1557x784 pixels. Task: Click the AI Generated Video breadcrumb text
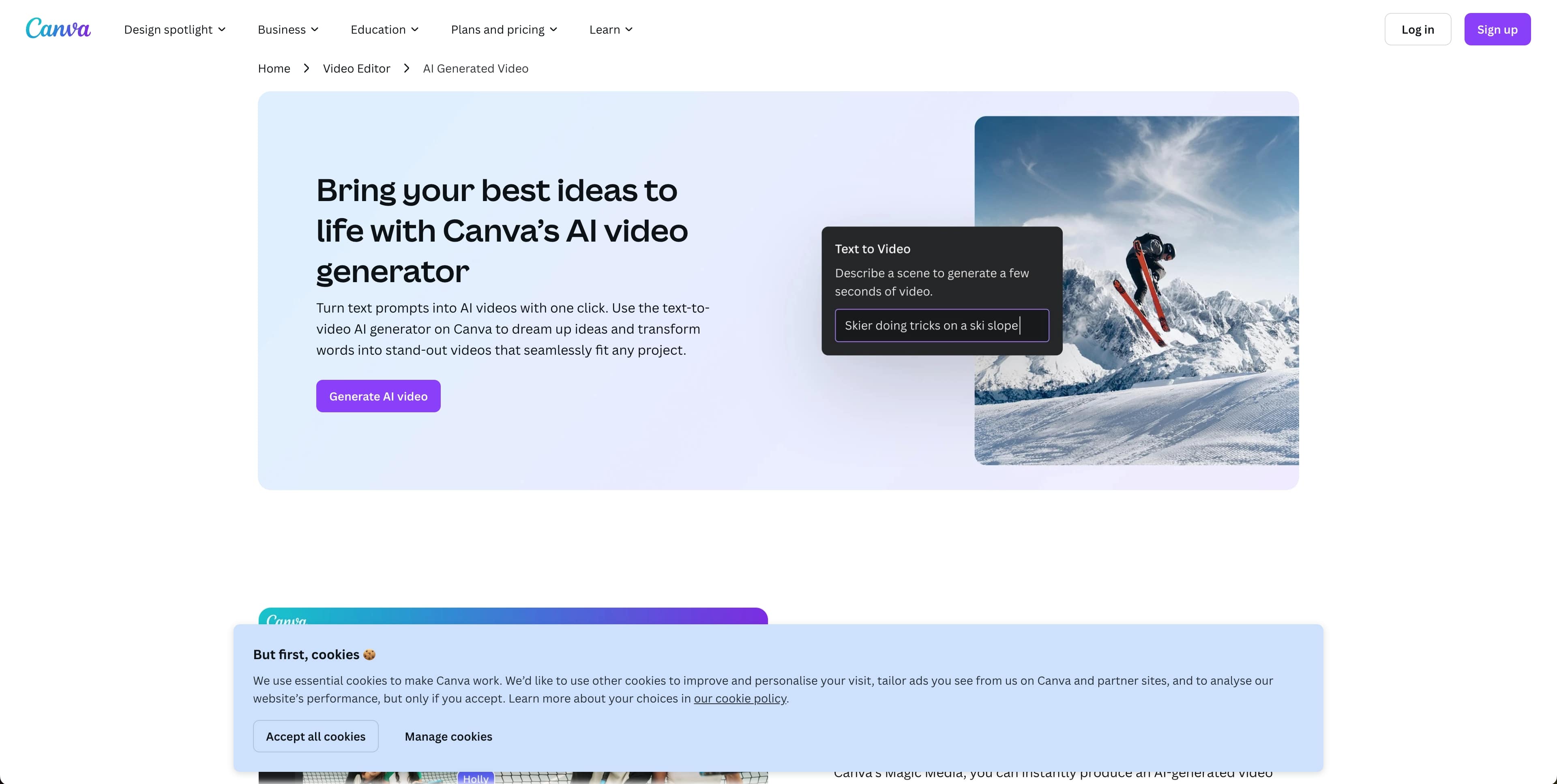point(476,68)
